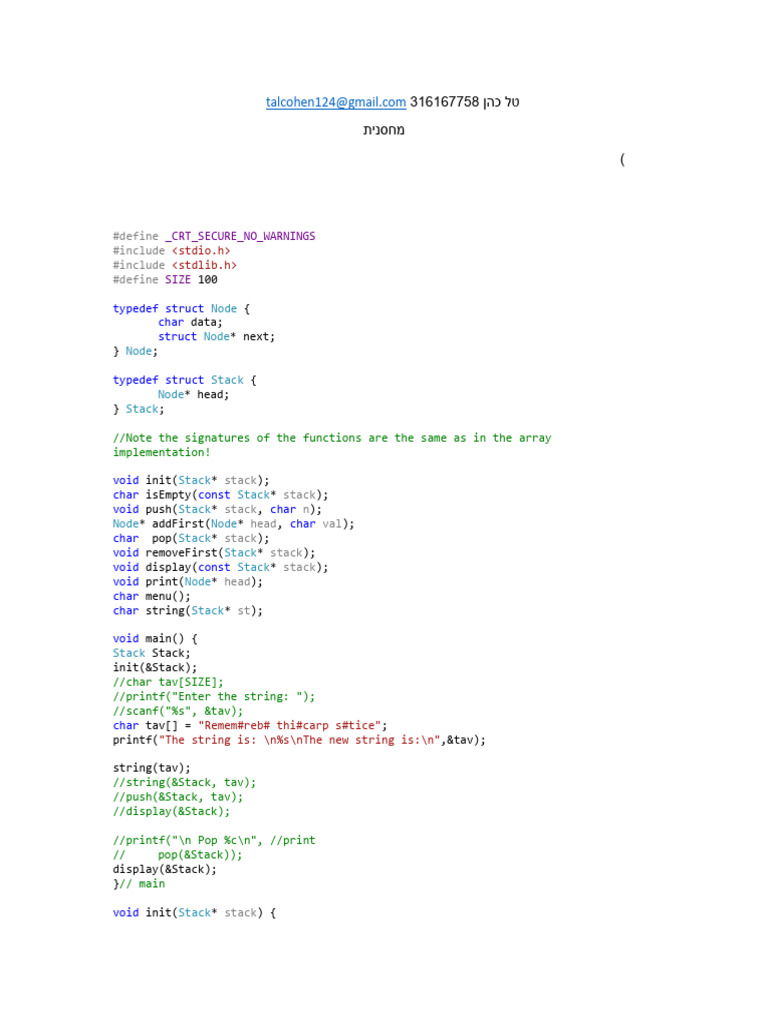Click the Hebrew title מחסנית
The image size is (768, 1024).
coord(384,130)
